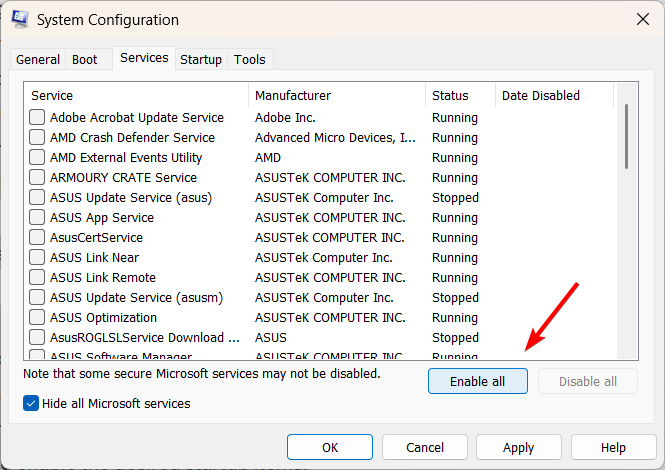Enable ASUS App Service checkbox
Image resolution: width=665 pixels, height=470 pixels.
[37, 217]
